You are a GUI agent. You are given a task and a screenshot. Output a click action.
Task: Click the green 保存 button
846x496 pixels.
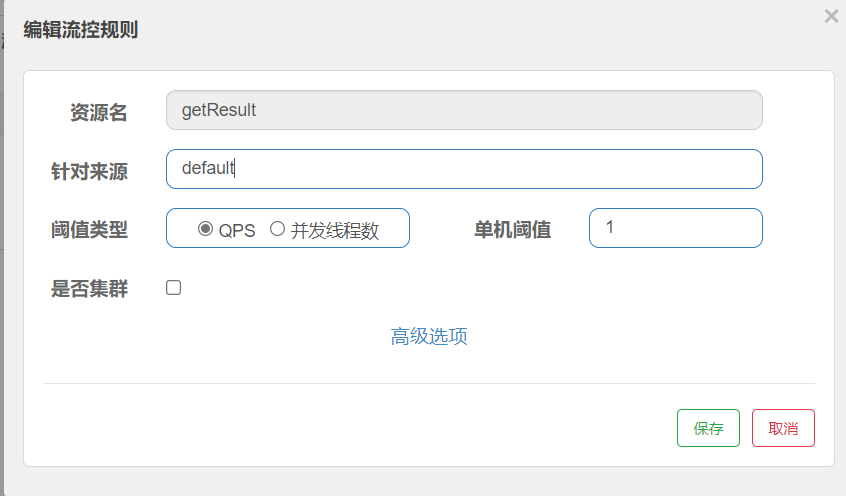coord(708,428)
